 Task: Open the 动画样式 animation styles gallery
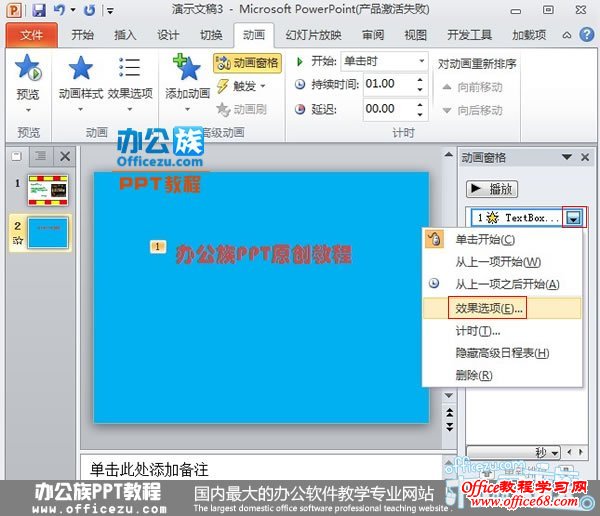coord(80,83)
